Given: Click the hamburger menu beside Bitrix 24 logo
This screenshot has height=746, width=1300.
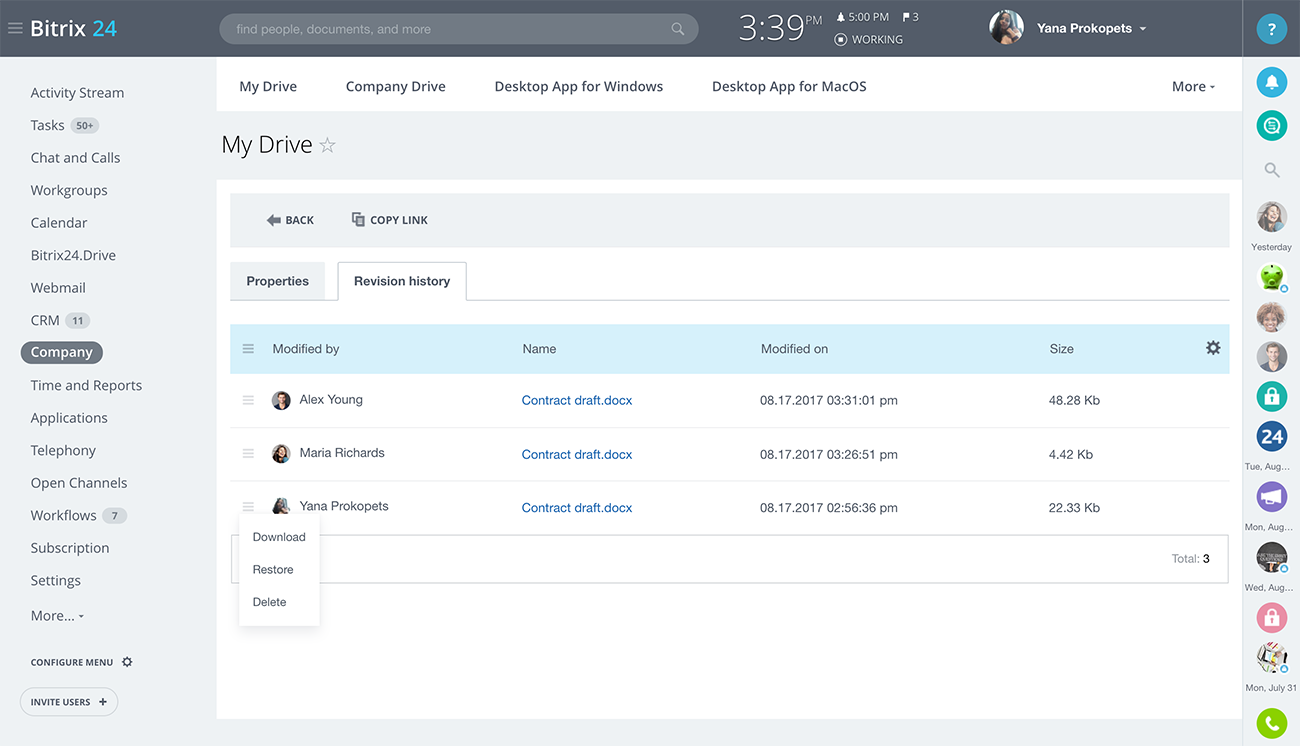Looking at the screenshot, I should click(x=15, y=29).
